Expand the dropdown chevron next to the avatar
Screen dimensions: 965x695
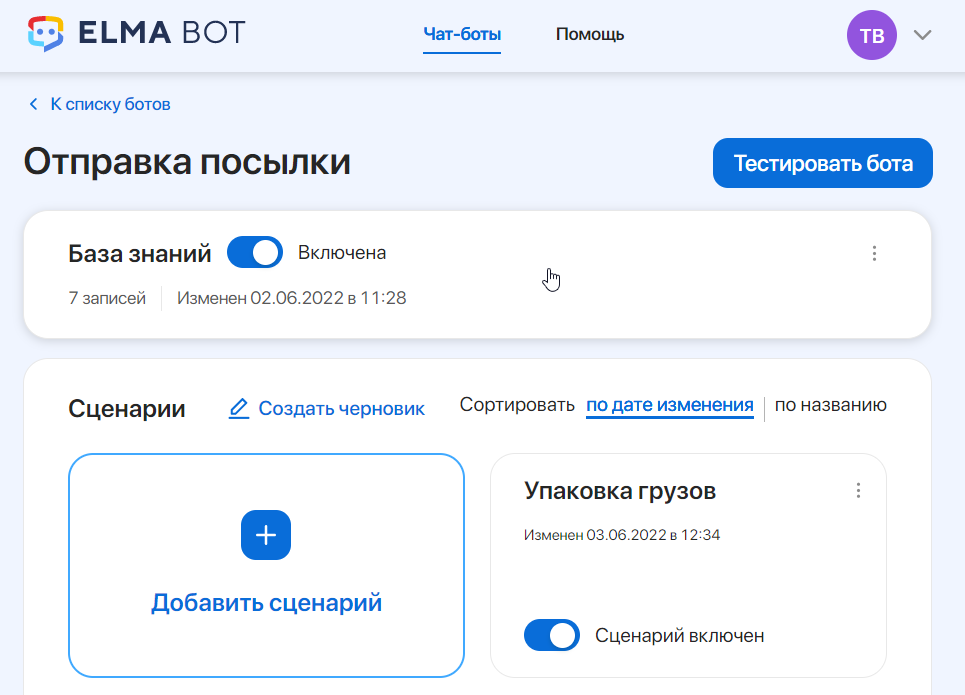920,35
